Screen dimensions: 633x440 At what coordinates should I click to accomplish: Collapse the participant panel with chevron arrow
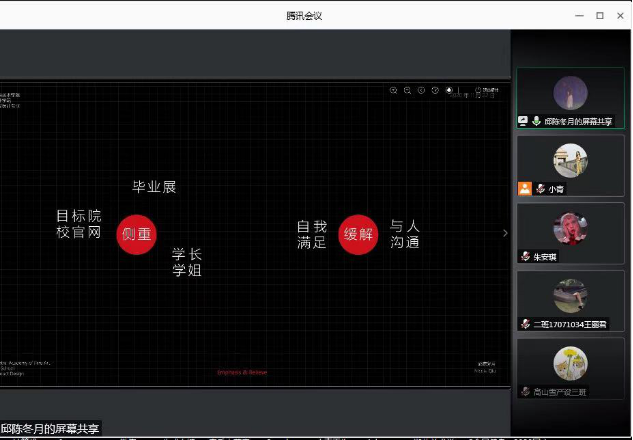tap(505, 233)
